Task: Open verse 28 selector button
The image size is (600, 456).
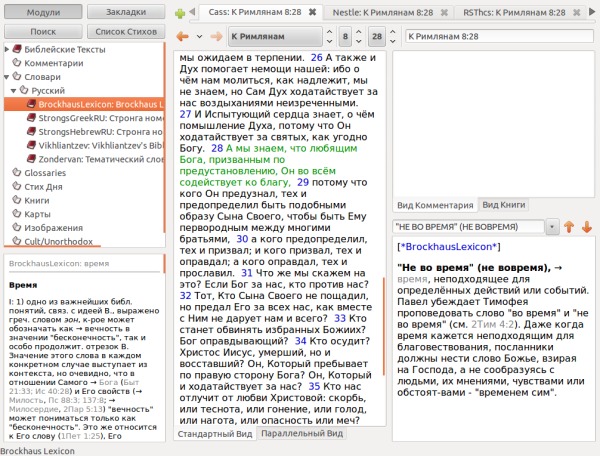Action: click(x=377, y=36)
